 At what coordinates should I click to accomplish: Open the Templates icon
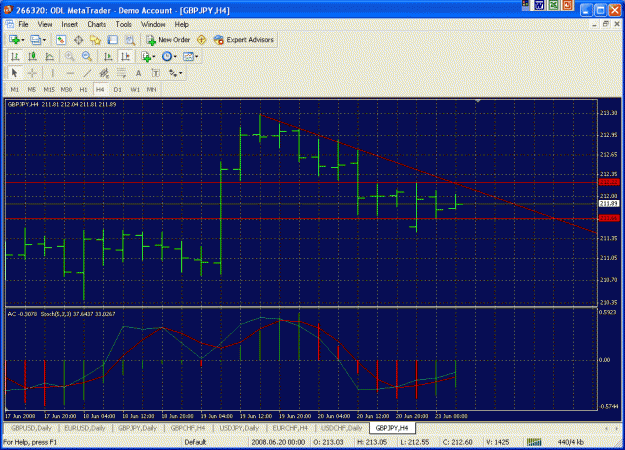click(x=188, y=57)
